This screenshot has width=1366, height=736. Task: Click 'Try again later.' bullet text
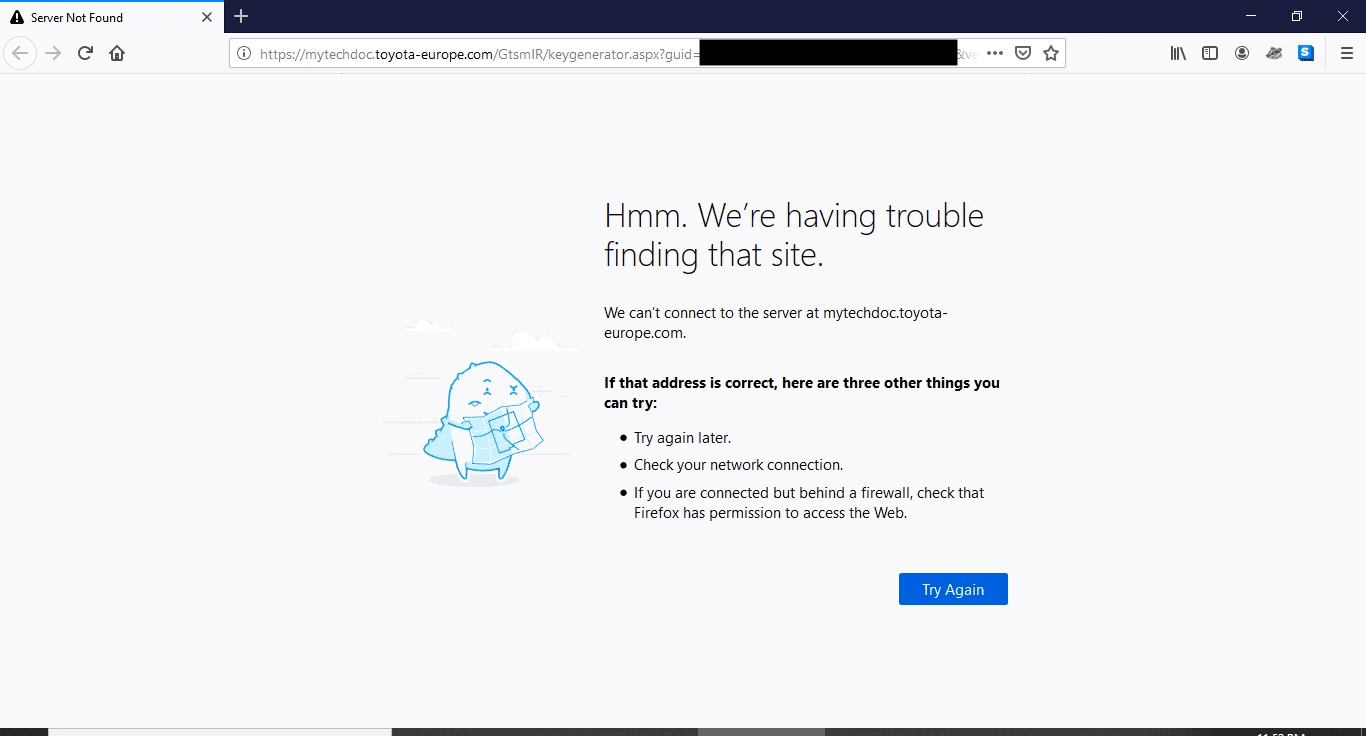(x=682, y=438)
